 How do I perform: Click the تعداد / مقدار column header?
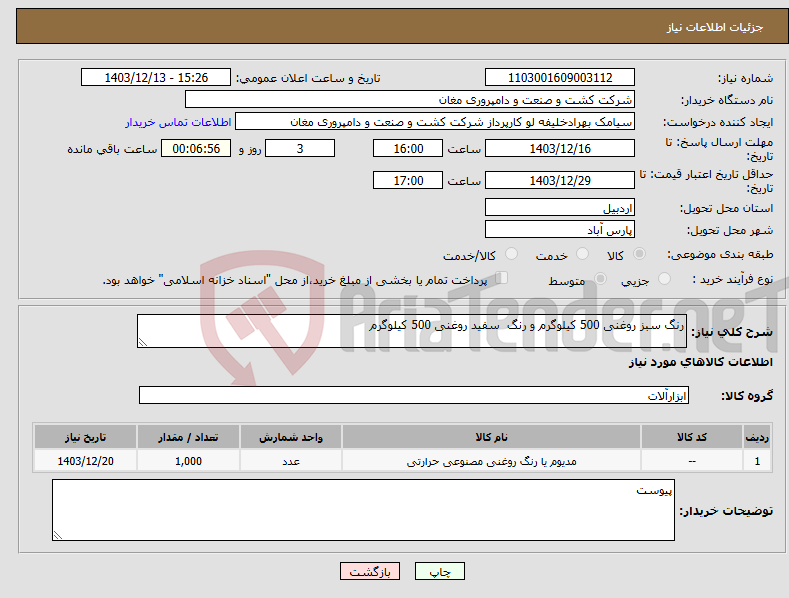click(188, 437)
